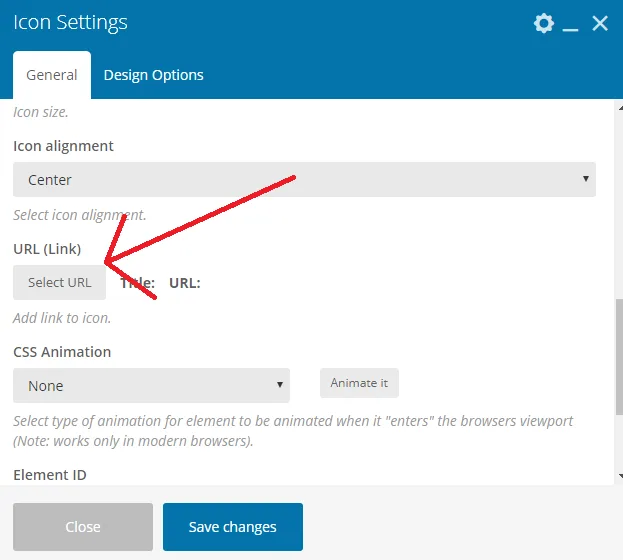Open the gear settings icon in header
The height and width of the screenshot is (560, 623).
544,23
